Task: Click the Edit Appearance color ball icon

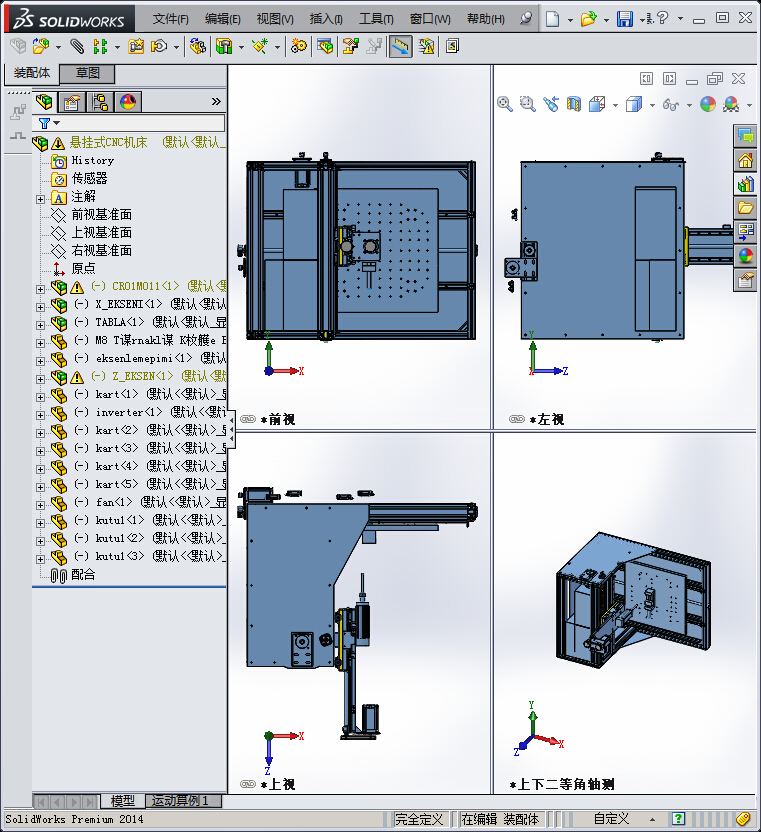Action: point(708,104)
